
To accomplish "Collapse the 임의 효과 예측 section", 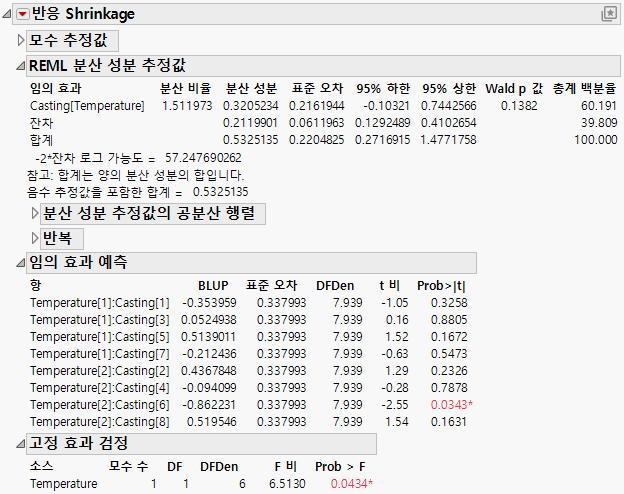I will click(x=20, y=263).
